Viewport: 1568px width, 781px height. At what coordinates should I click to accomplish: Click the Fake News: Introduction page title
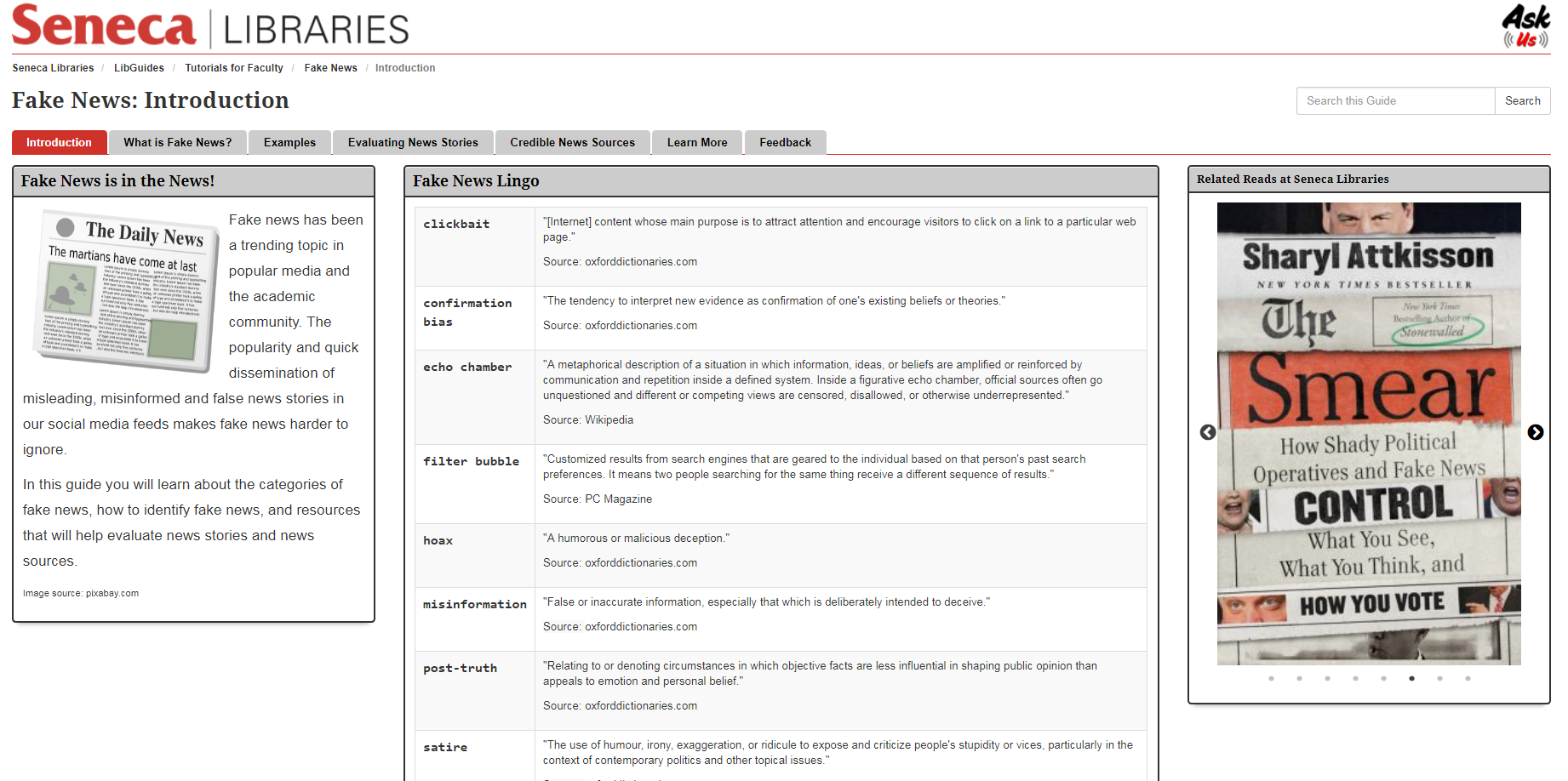pos(151,100)
